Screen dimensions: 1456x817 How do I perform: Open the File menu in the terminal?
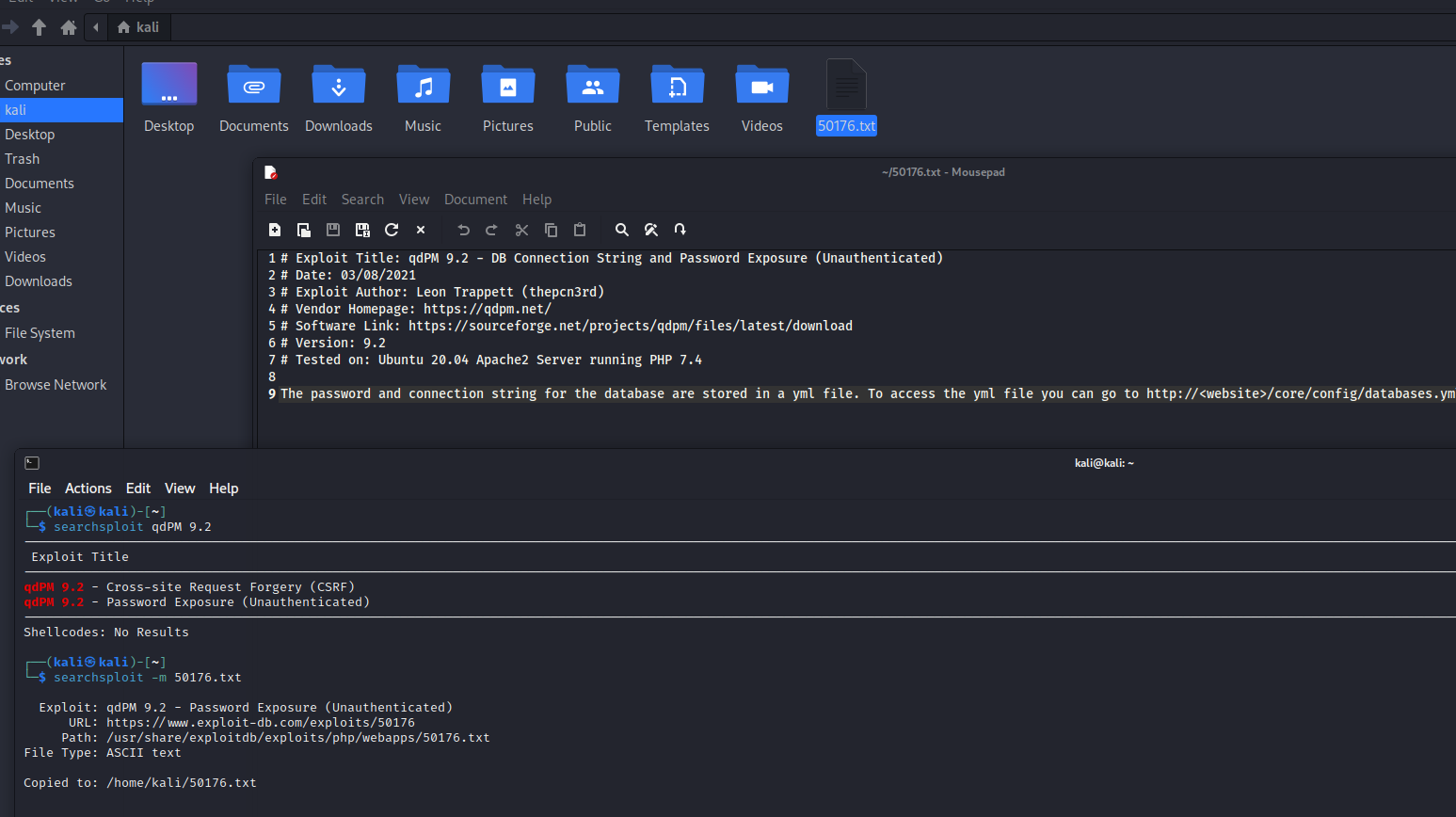click(x=40, y=489)
